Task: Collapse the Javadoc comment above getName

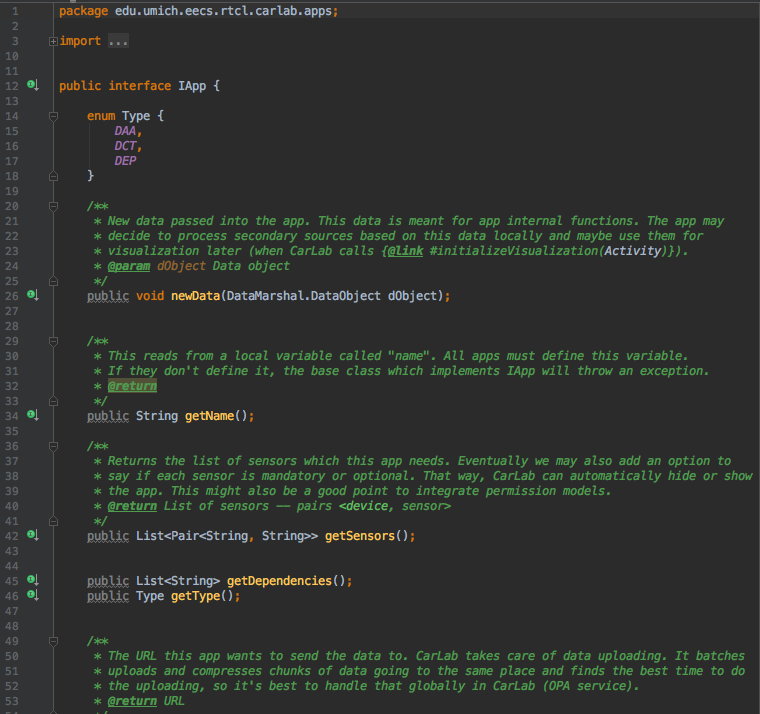Action: pyautogui.click(x=53, y=341)
